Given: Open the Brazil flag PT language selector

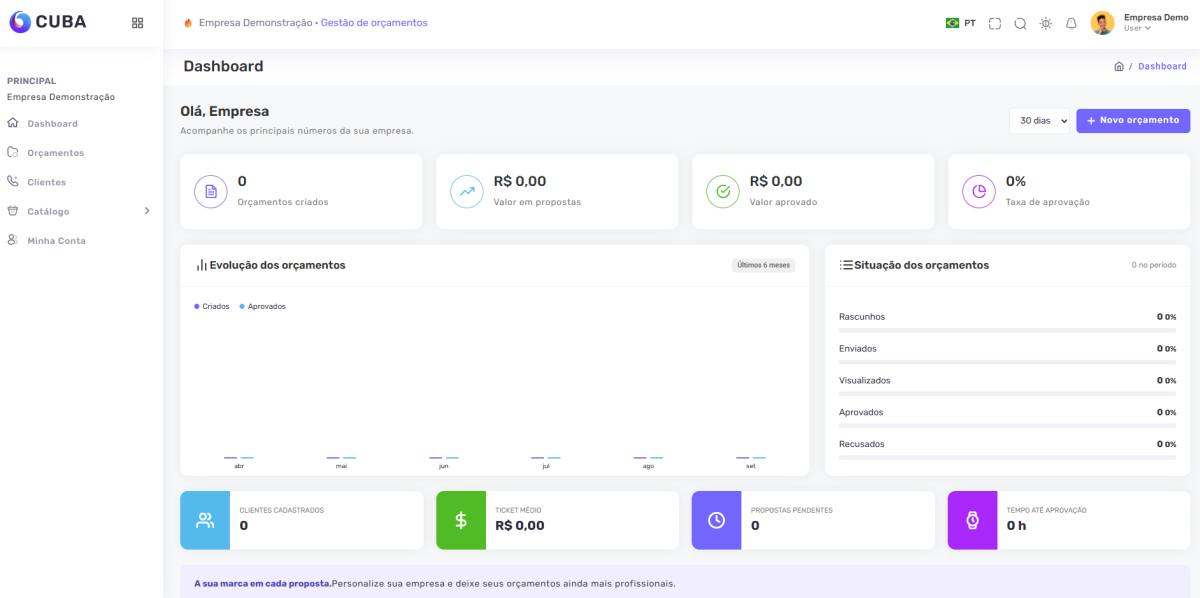Looking at the screenshot, I should (960, 23).
